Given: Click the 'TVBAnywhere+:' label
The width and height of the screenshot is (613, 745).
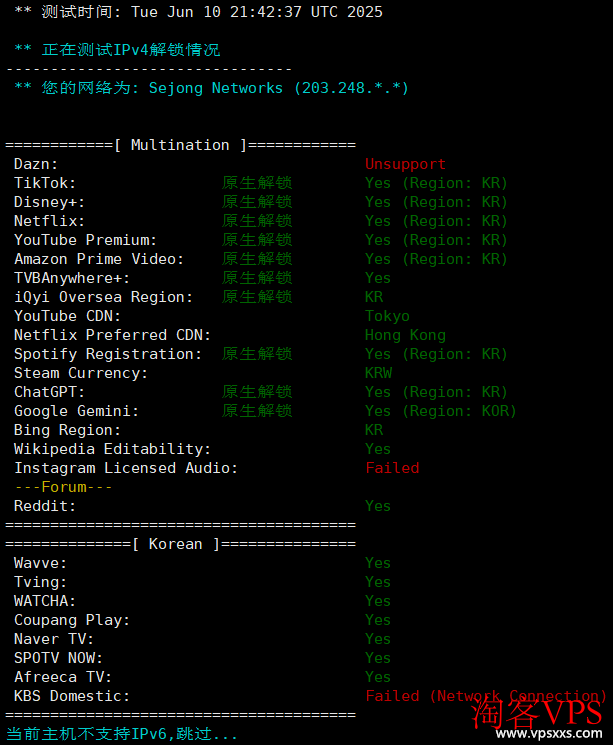Looking at the screenshot, I should (x=72, y=278).
